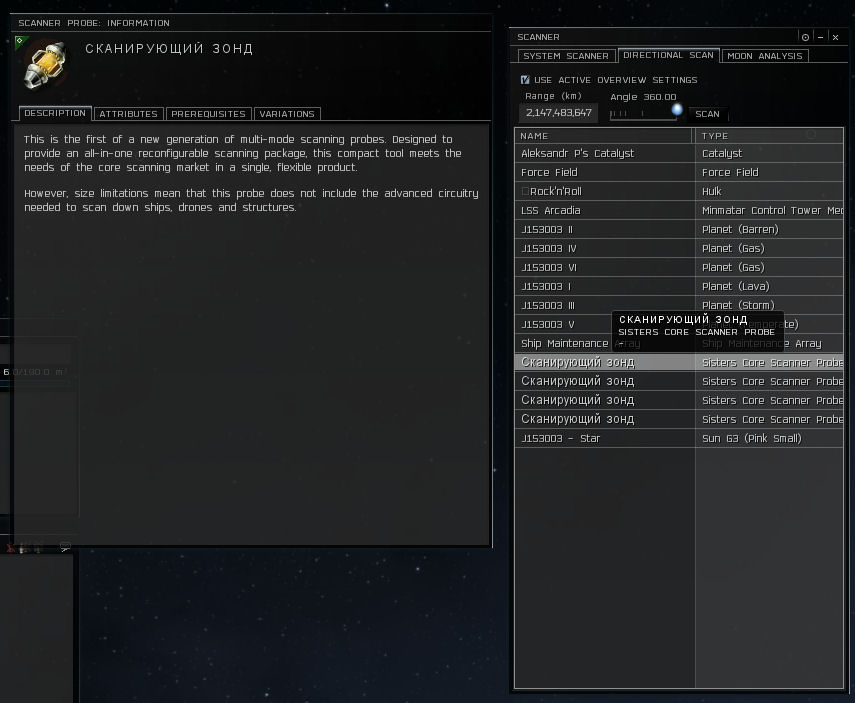This screenshot has height=703, width=855.
Task: Select J153003 - Star row
Action: coord(679,438)
